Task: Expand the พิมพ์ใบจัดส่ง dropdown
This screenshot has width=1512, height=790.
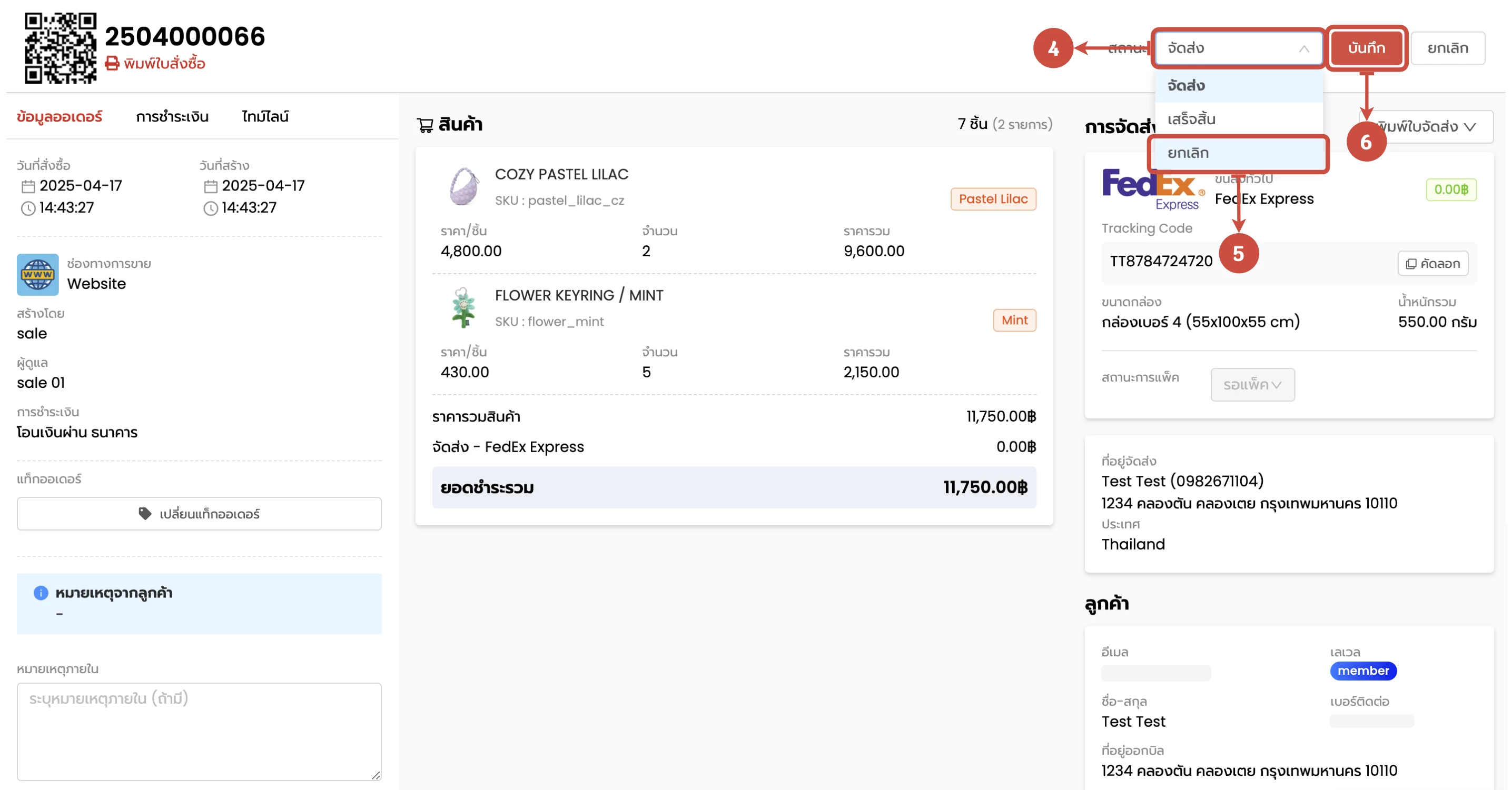Action: click(1432, 127)
